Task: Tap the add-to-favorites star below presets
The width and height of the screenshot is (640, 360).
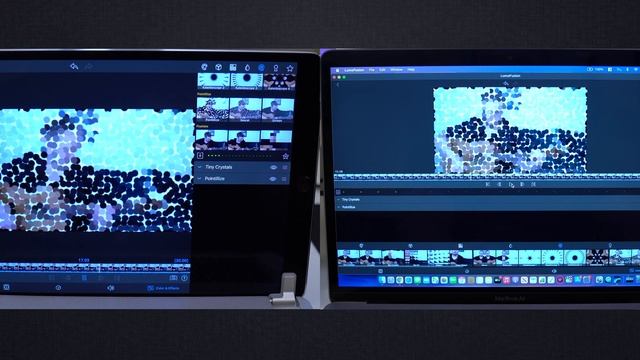Action: [286, 156]
